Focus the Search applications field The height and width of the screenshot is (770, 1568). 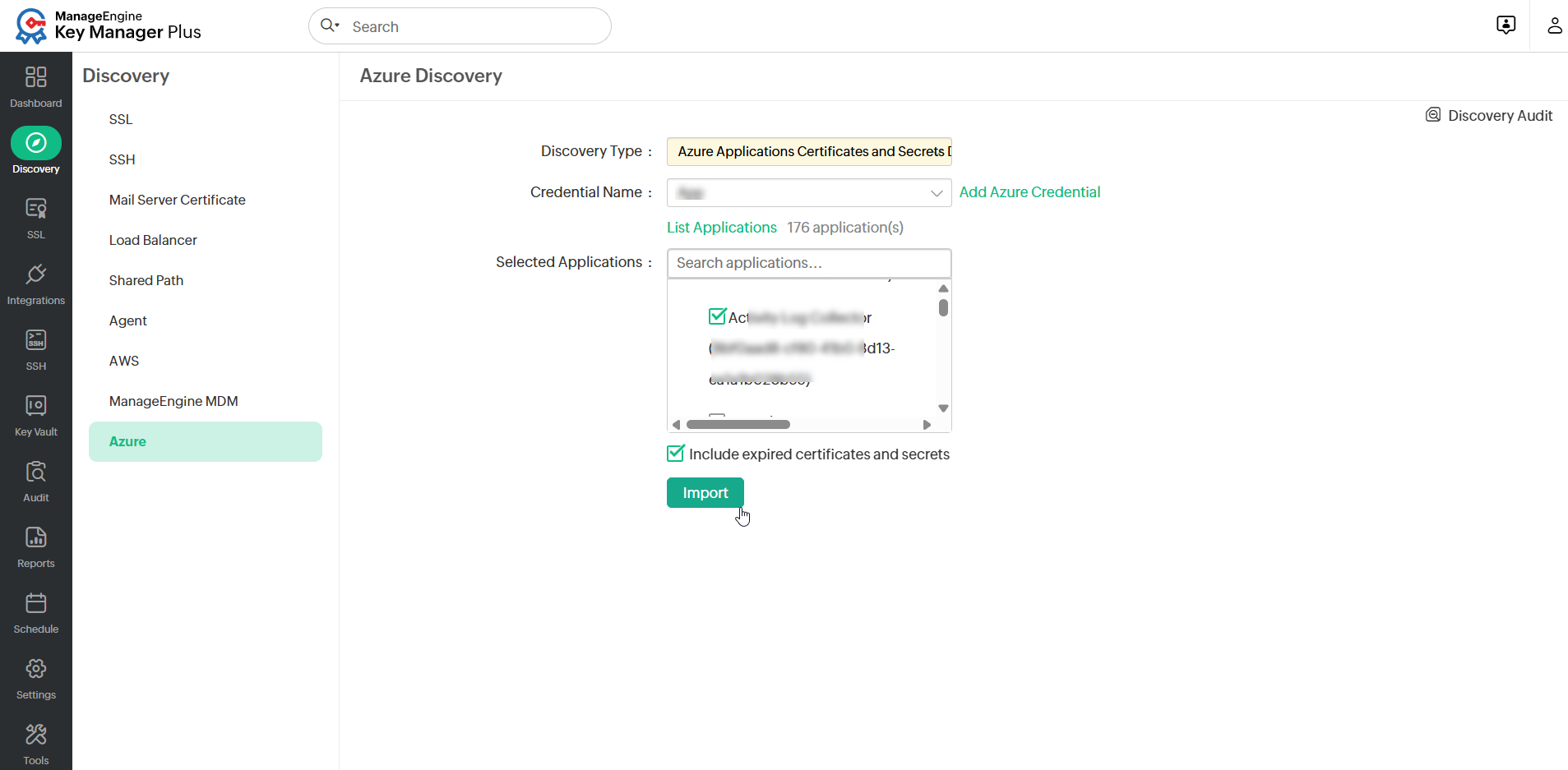click(809, 263)
